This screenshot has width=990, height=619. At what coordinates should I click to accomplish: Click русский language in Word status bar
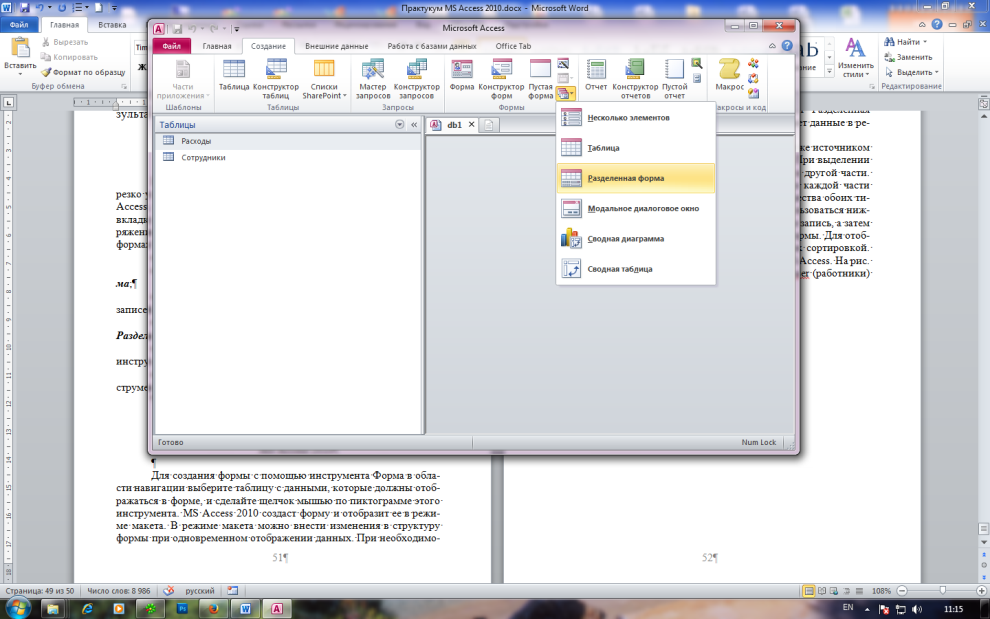pos(200,591)
